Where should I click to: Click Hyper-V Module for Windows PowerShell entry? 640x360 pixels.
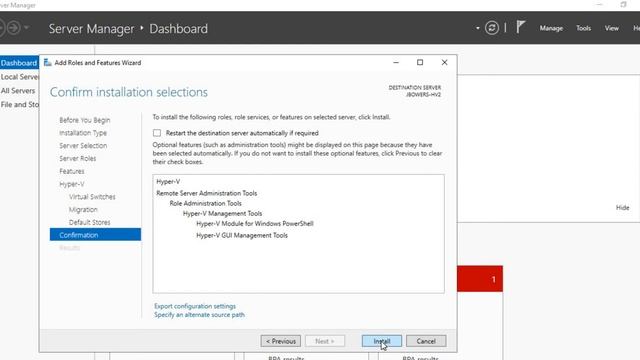(x=255, y=224)
